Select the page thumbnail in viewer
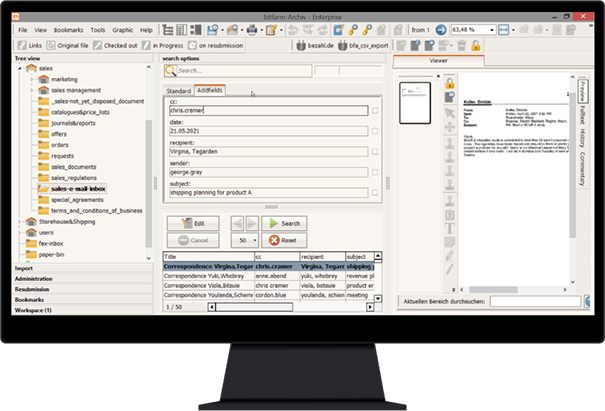Viewport: 605px width, 411px height. [415, 103]
